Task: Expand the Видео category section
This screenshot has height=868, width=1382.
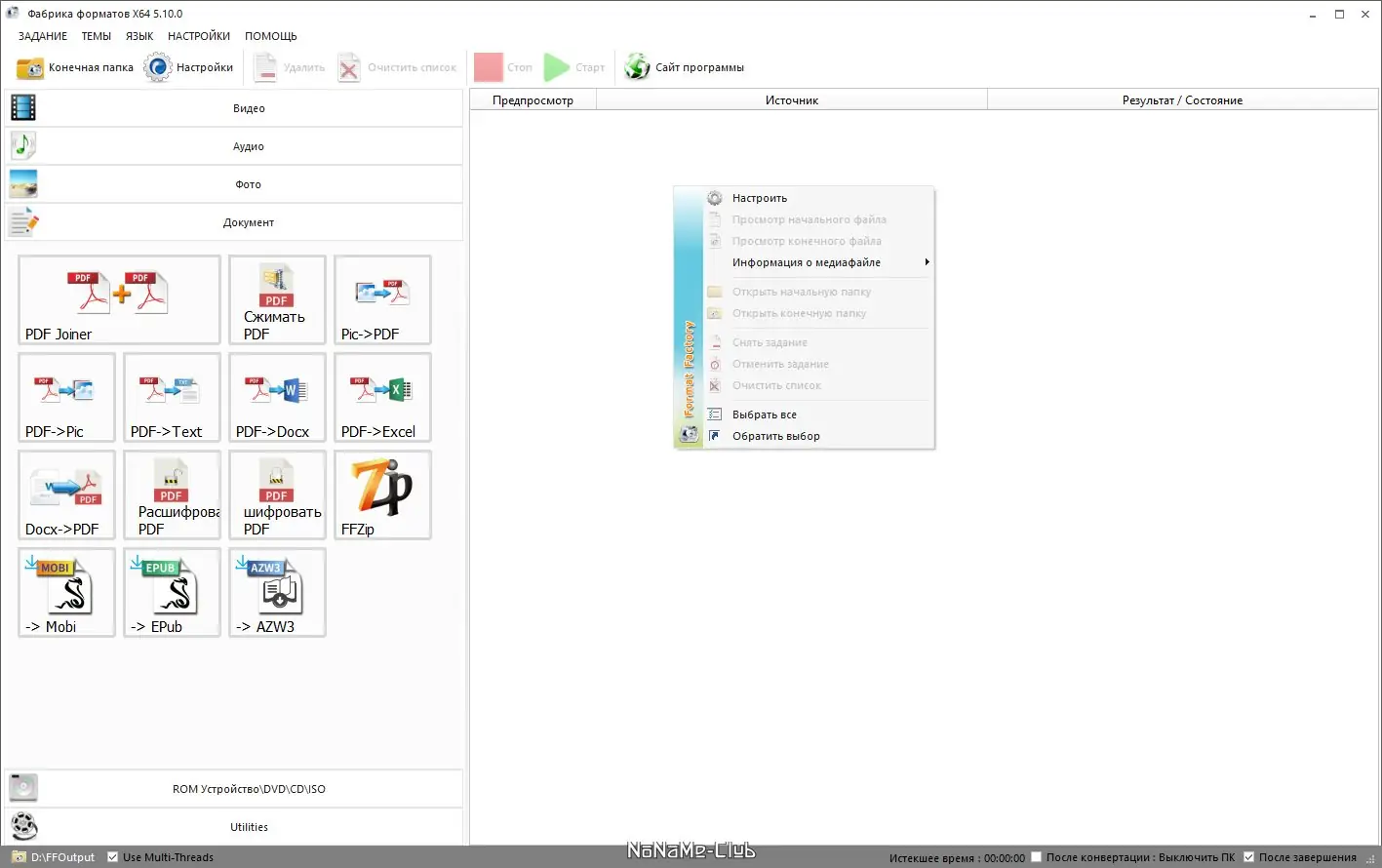Action: click(234, 108)
